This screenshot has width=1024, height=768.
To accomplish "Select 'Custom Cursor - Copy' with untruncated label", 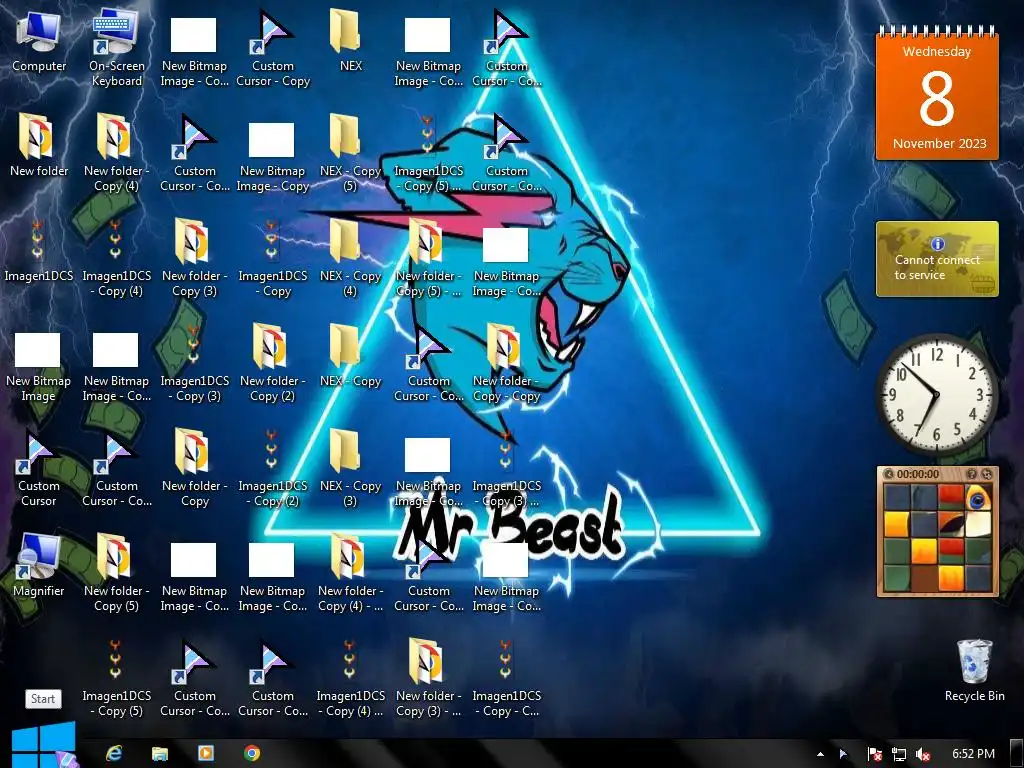I will tap(272, 49).
